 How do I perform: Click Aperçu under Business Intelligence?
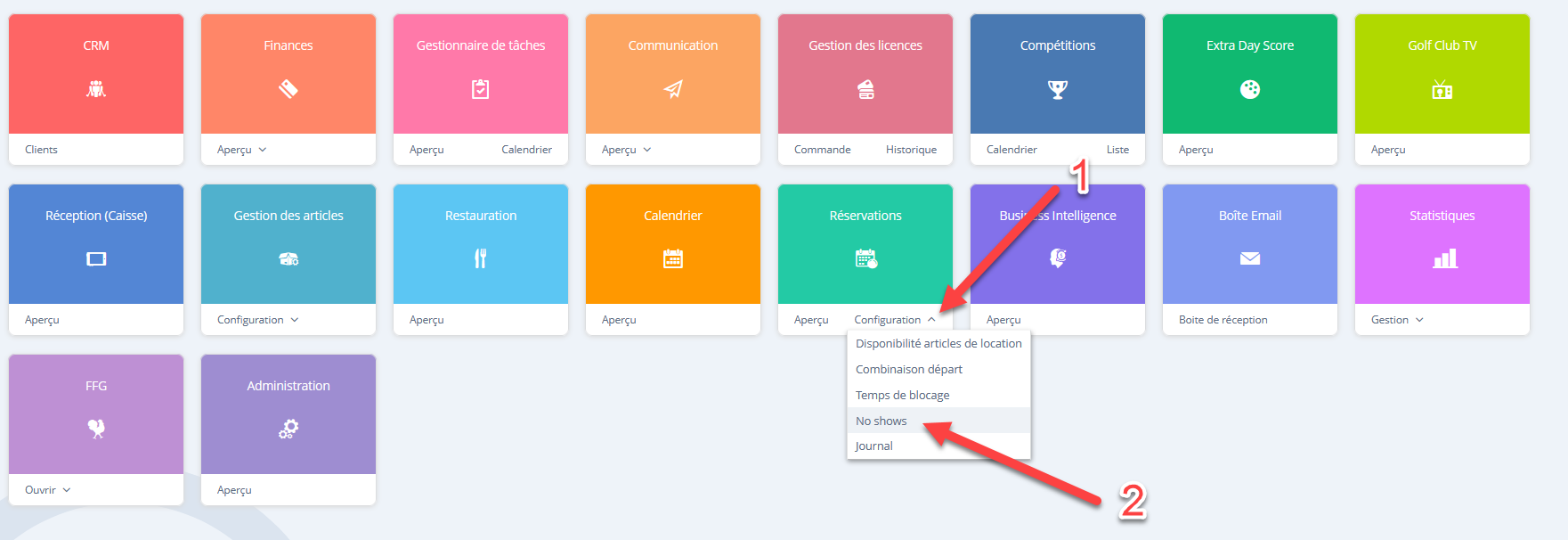(1003, 320)
